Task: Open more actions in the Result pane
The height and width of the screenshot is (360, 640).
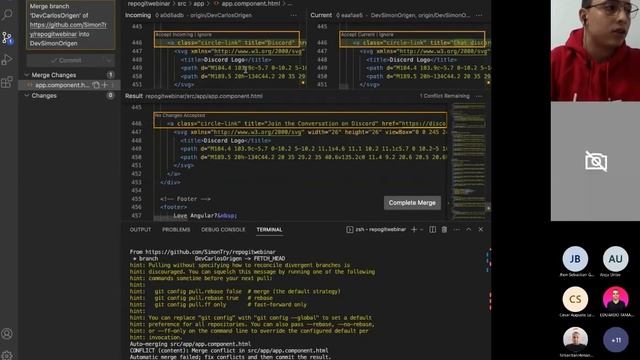Action: click(x=479, y=96)
